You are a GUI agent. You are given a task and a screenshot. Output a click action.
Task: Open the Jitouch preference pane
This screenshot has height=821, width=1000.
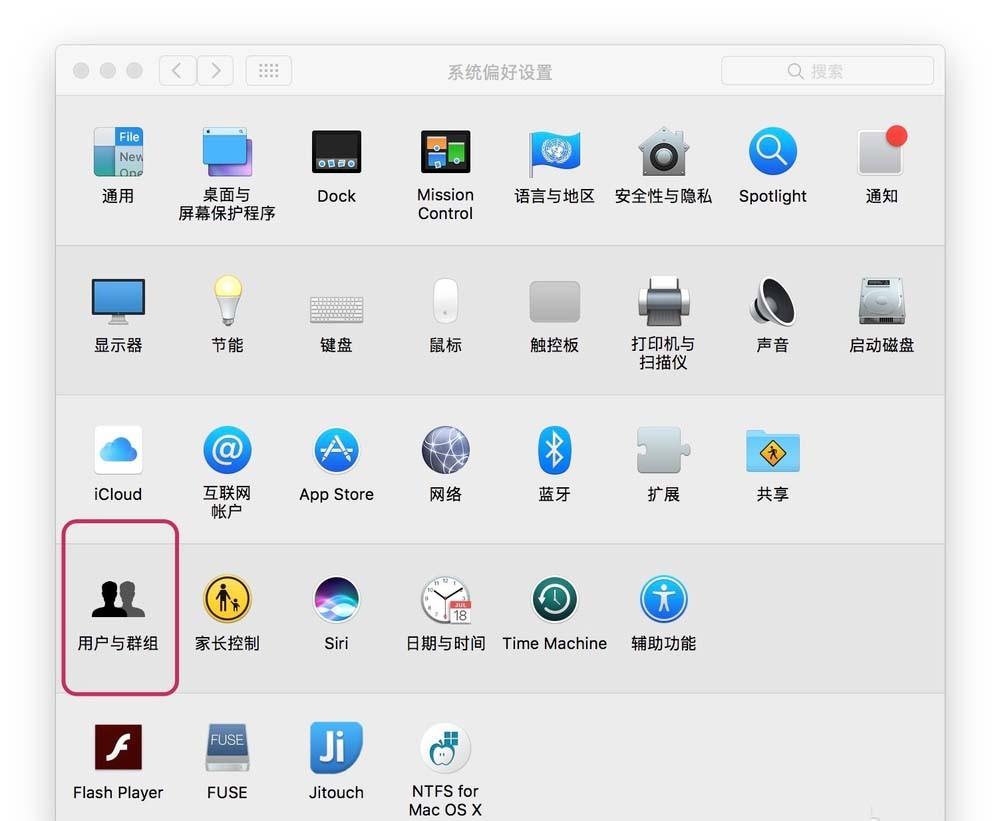tap(336, 747)
